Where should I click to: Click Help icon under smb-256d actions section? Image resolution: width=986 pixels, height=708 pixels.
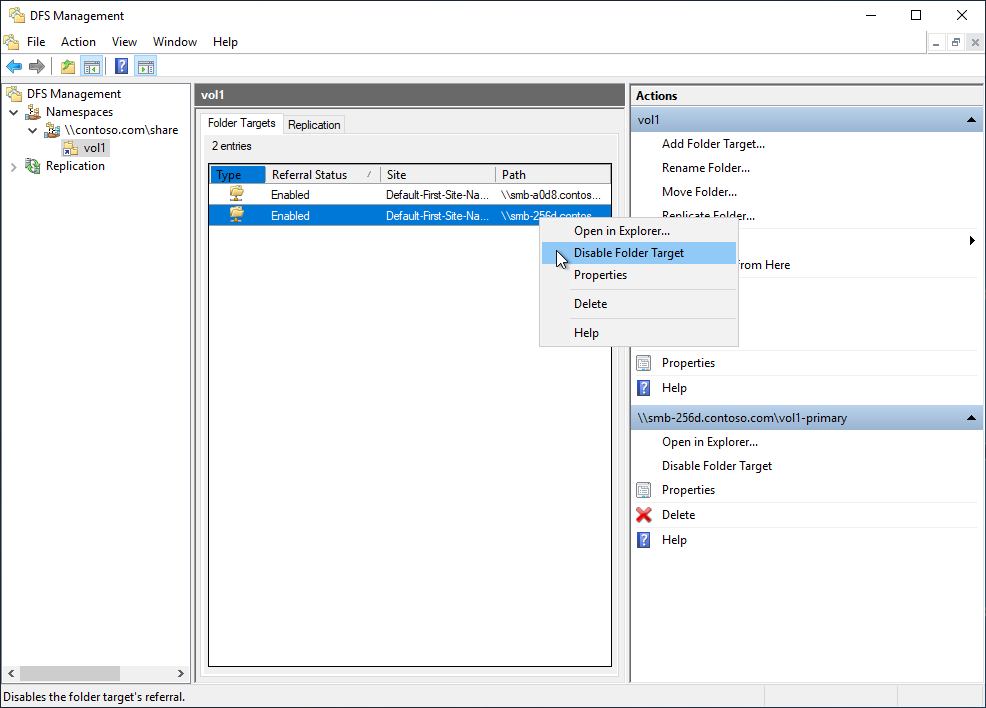click(644, 540)
